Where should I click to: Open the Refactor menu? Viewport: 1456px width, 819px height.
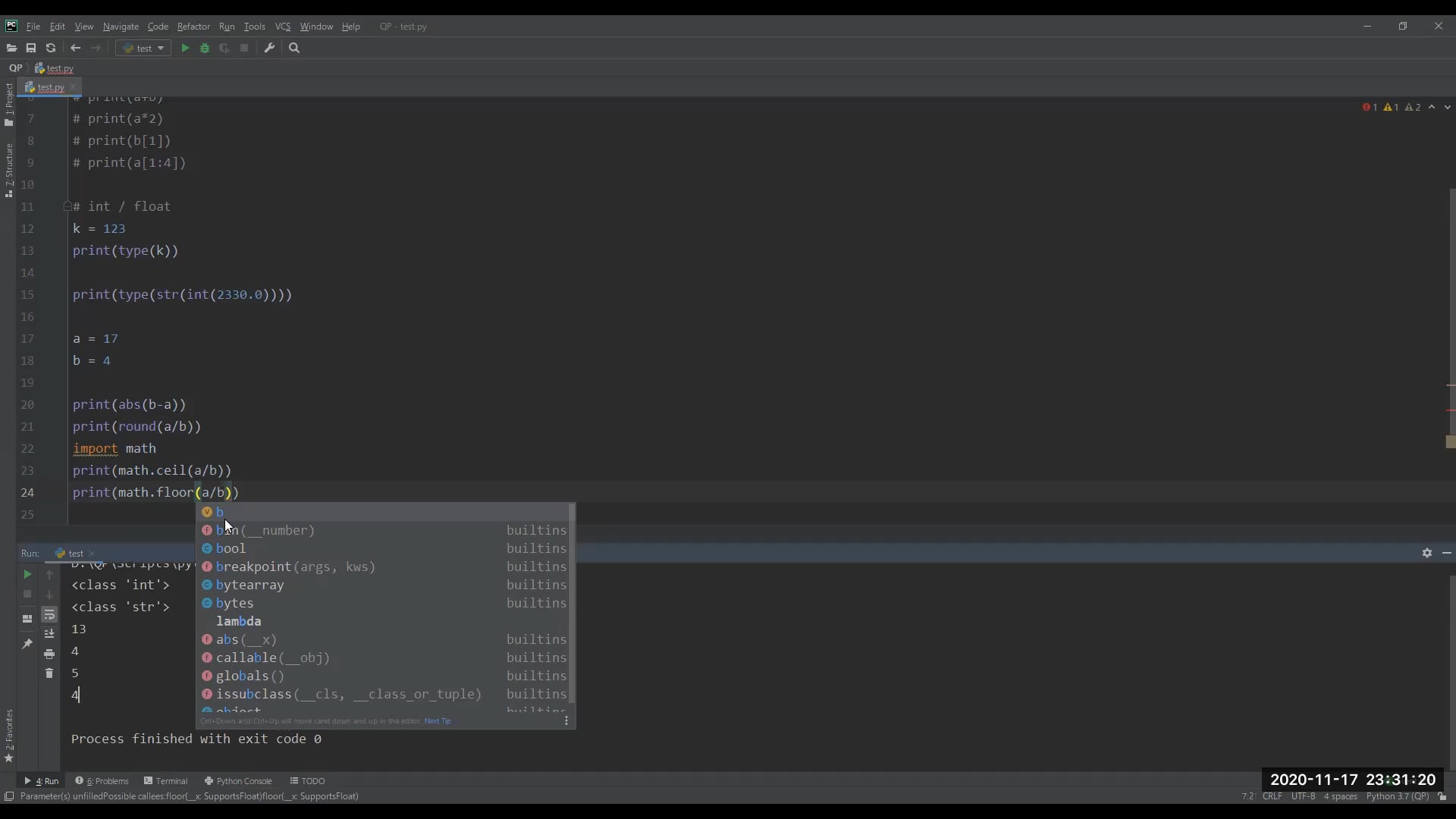193,27
